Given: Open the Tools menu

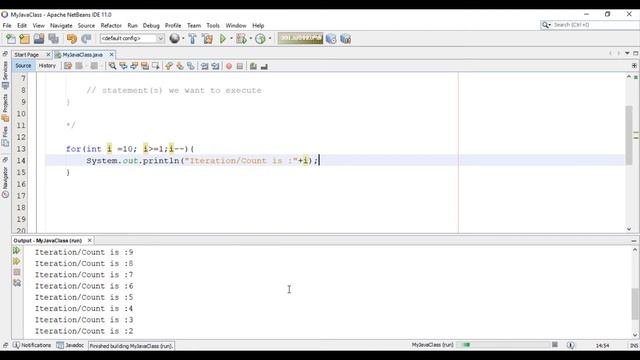Looking at the screenshot, I should point(213,25).
